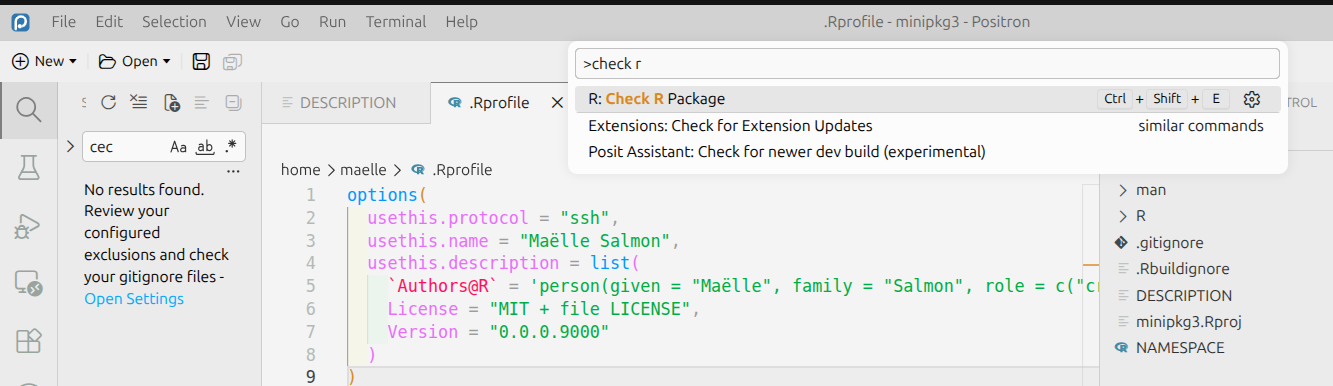The image size is (1333, 386).
Task: Click the Save file icon
Action: 201,62
